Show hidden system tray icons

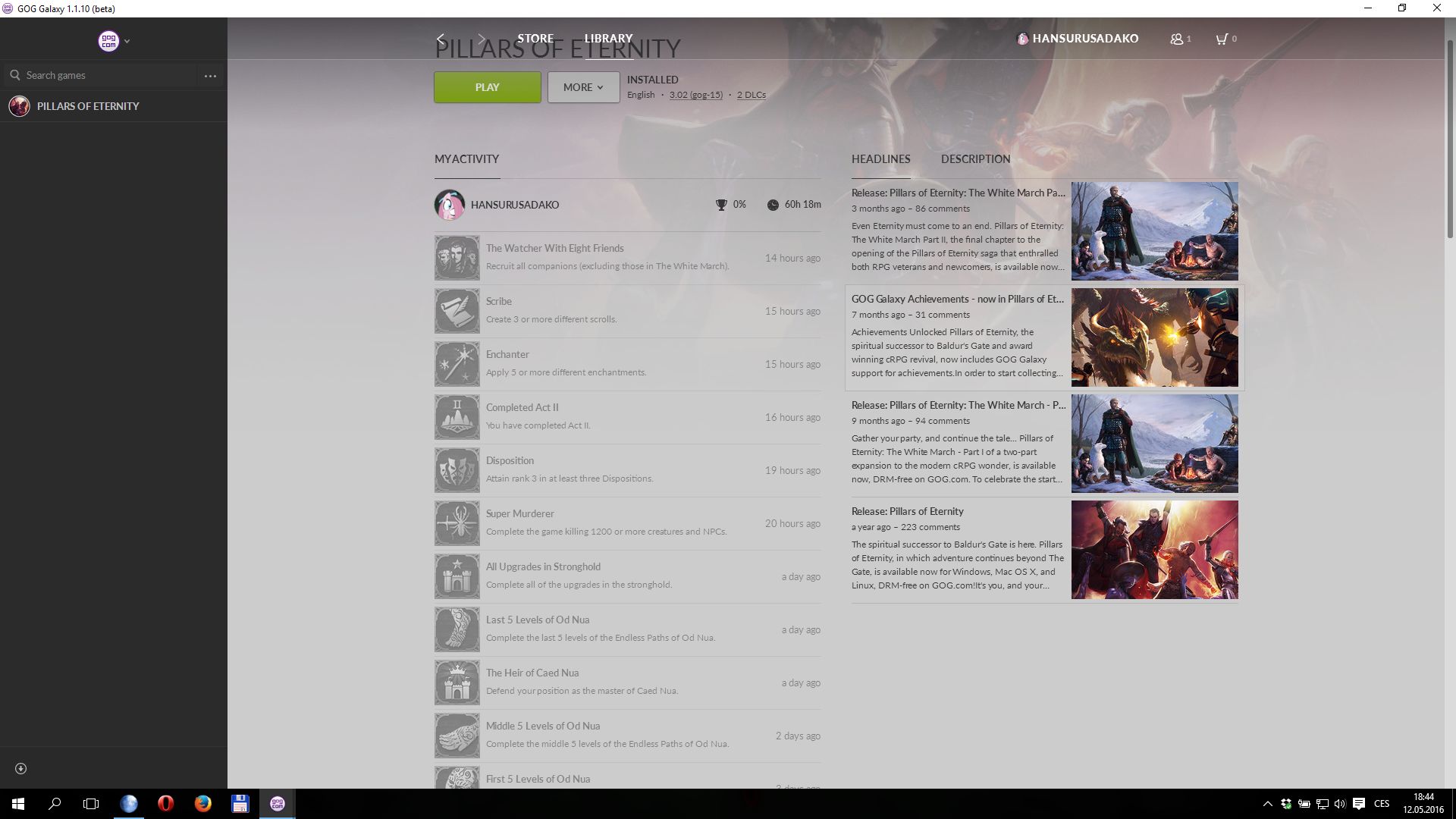(1267, 804)
